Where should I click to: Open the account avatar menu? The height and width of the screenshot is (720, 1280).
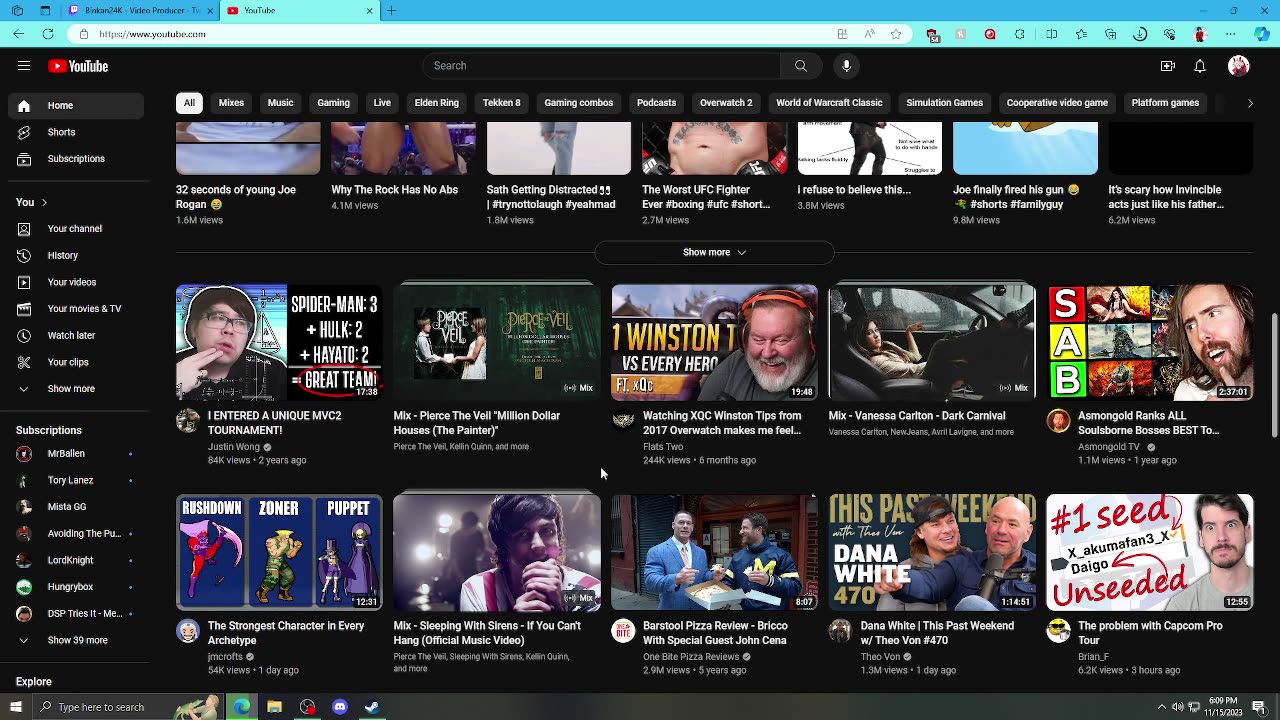(1239, 66)
